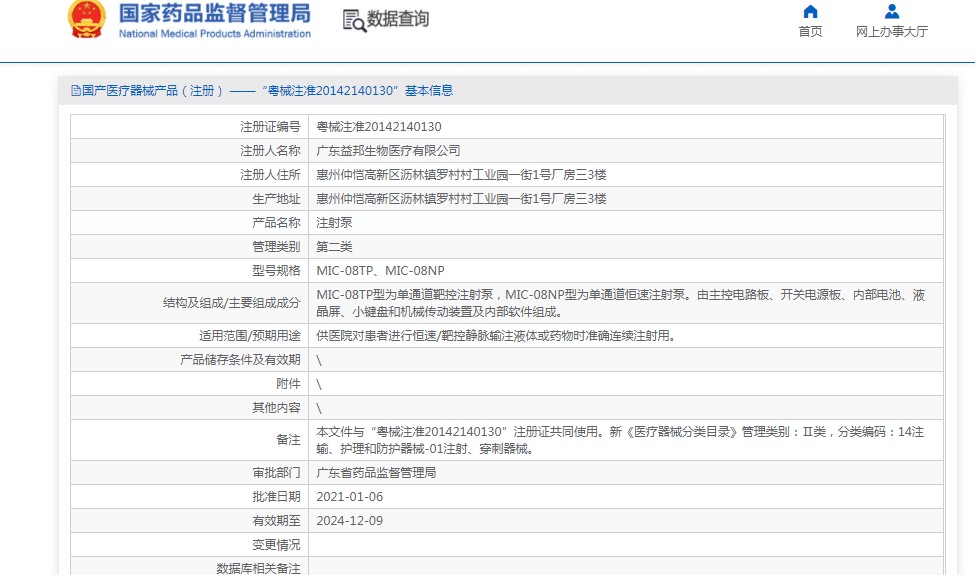Select registration number 粤械注准20142140130 value
Screen dimensions: 975x575
point(379,127)
